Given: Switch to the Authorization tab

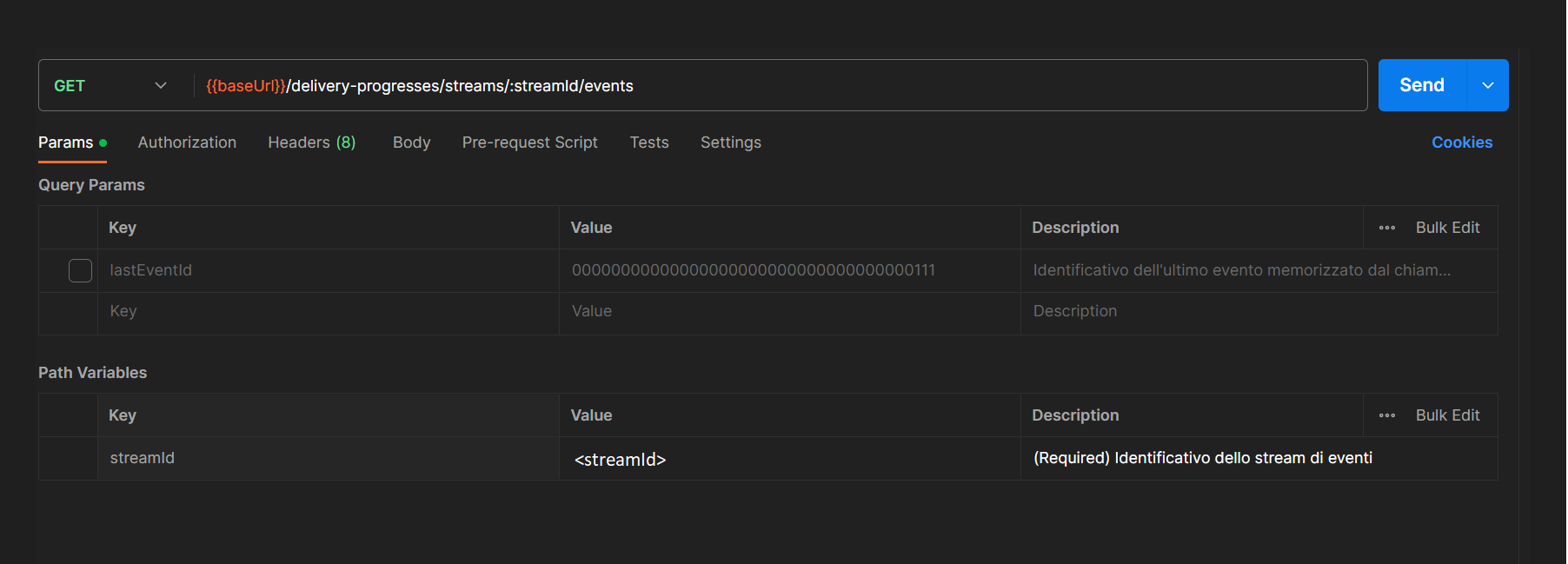Looking at the screenshot, I should coord(187,143).
